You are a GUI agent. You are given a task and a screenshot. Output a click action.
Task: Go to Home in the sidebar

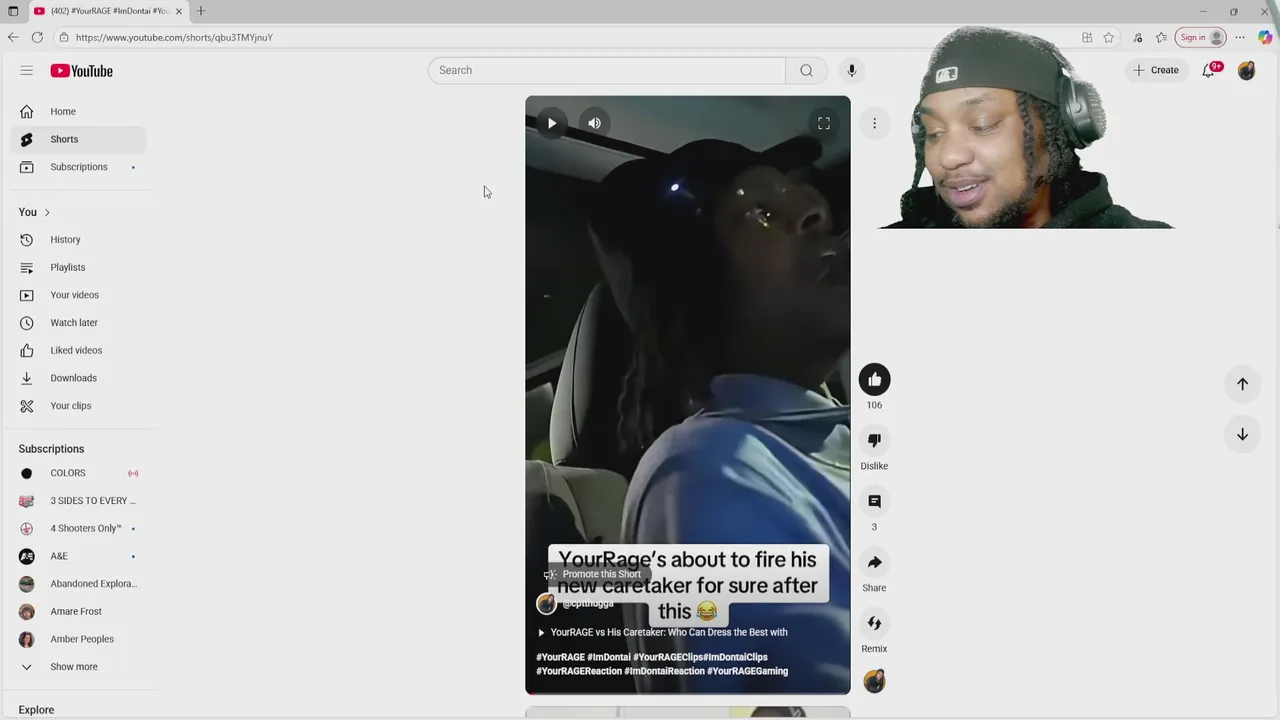pos(79,111)
